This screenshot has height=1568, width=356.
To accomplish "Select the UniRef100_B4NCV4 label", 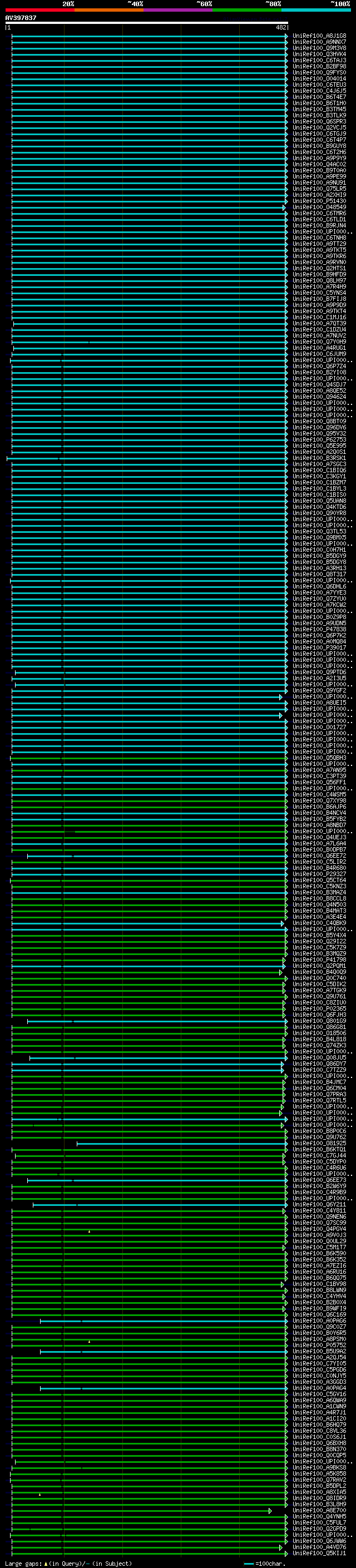I will coord(319,813).
